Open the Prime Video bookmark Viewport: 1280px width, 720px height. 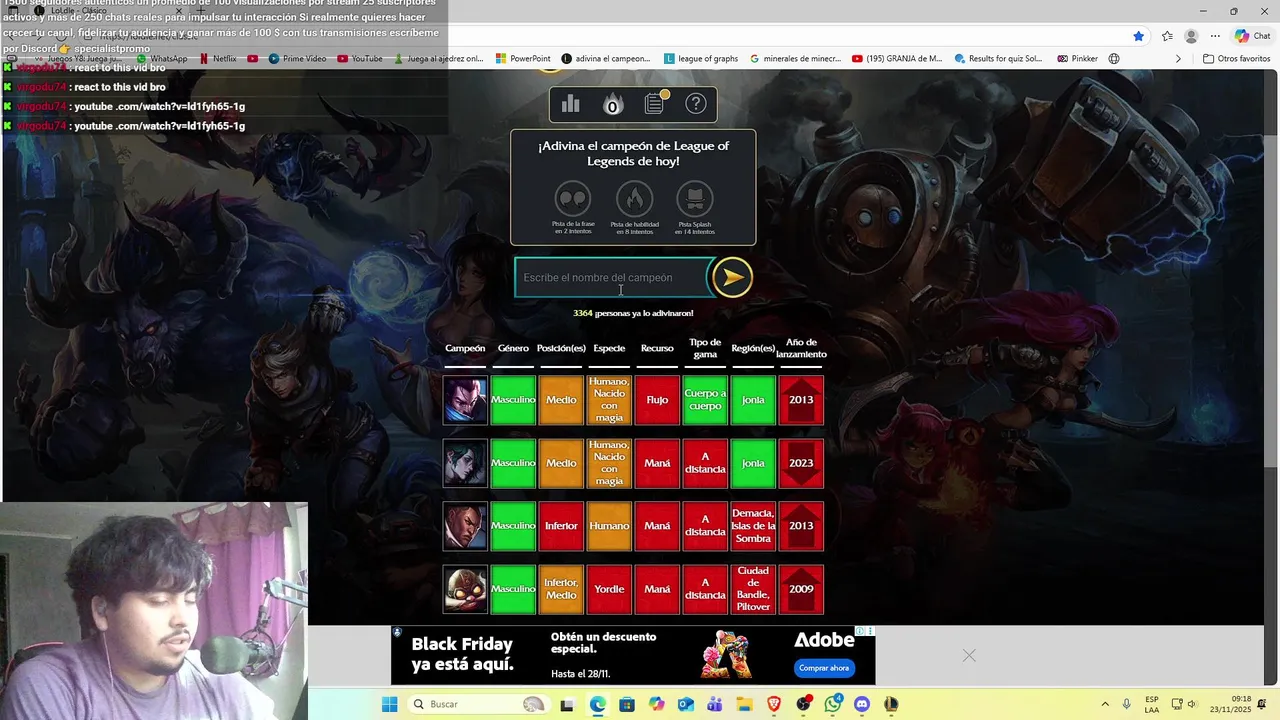coord(298,59)
